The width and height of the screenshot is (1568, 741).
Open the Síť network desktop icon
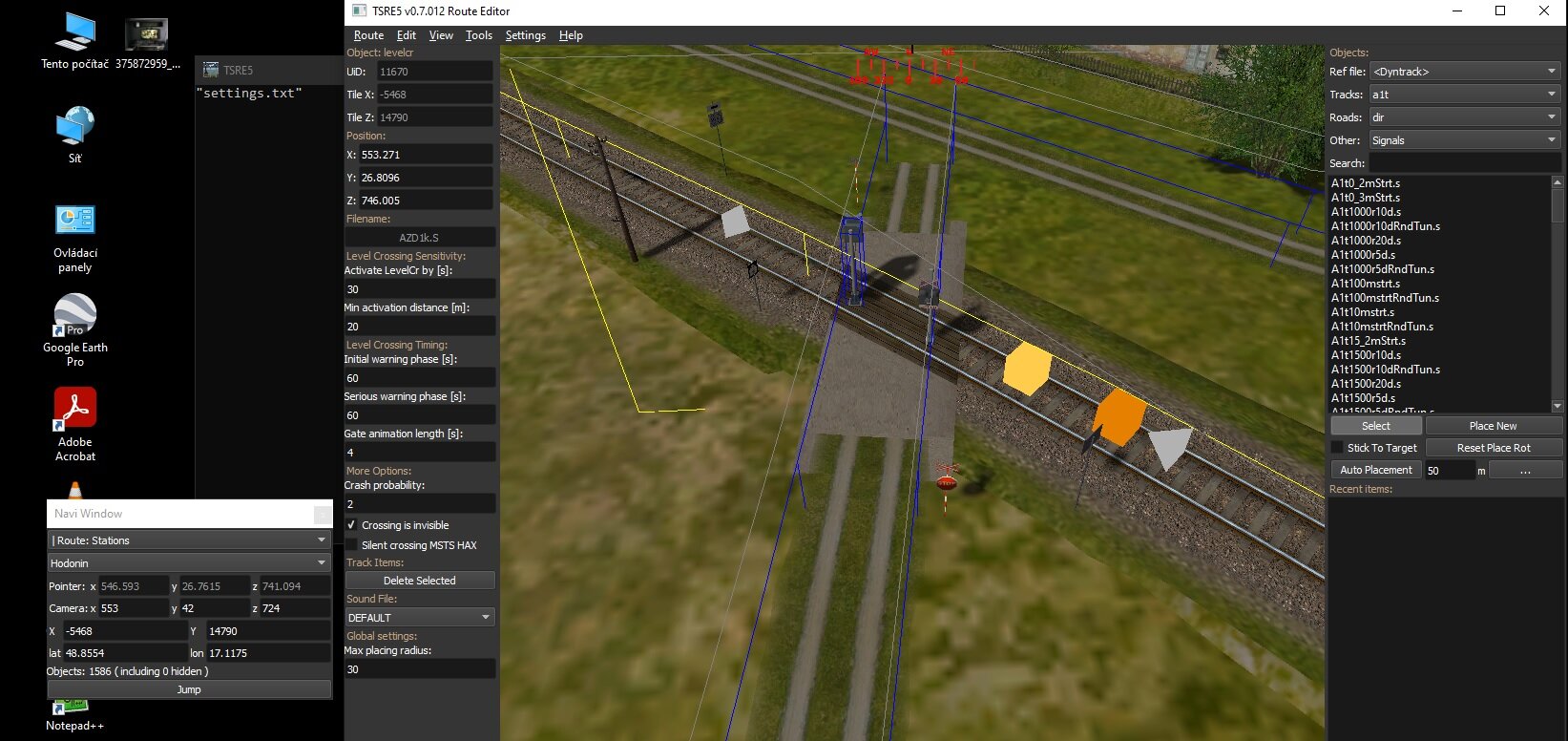74,135
